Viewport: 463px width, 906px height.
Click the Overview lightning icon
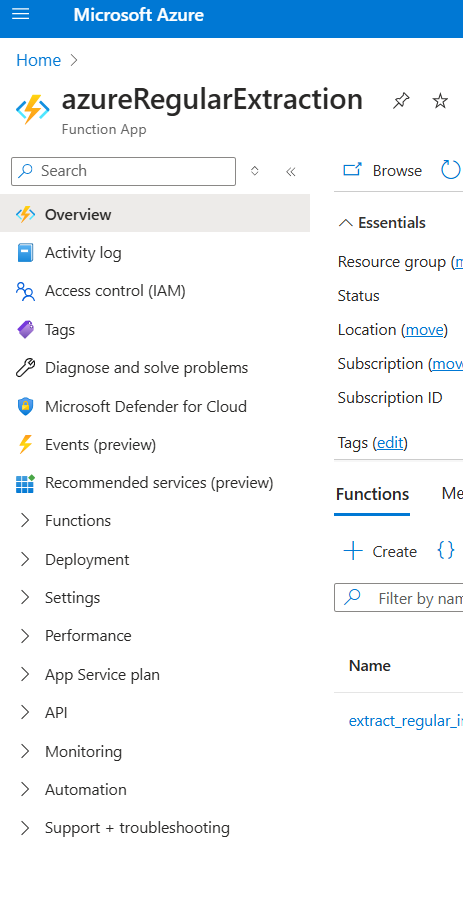tap(25, 214)
